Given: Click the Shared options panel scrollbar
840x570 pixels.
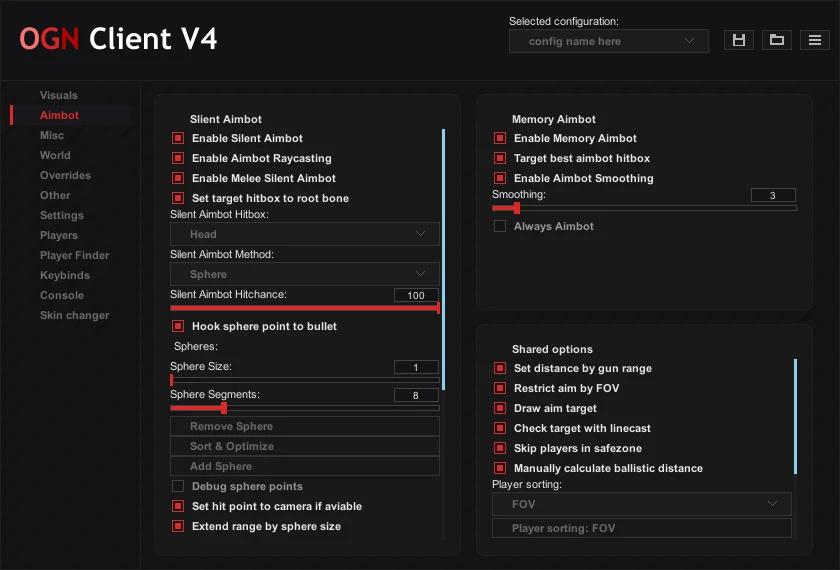Looking at the screenshot, I should (x=796, y=416).
